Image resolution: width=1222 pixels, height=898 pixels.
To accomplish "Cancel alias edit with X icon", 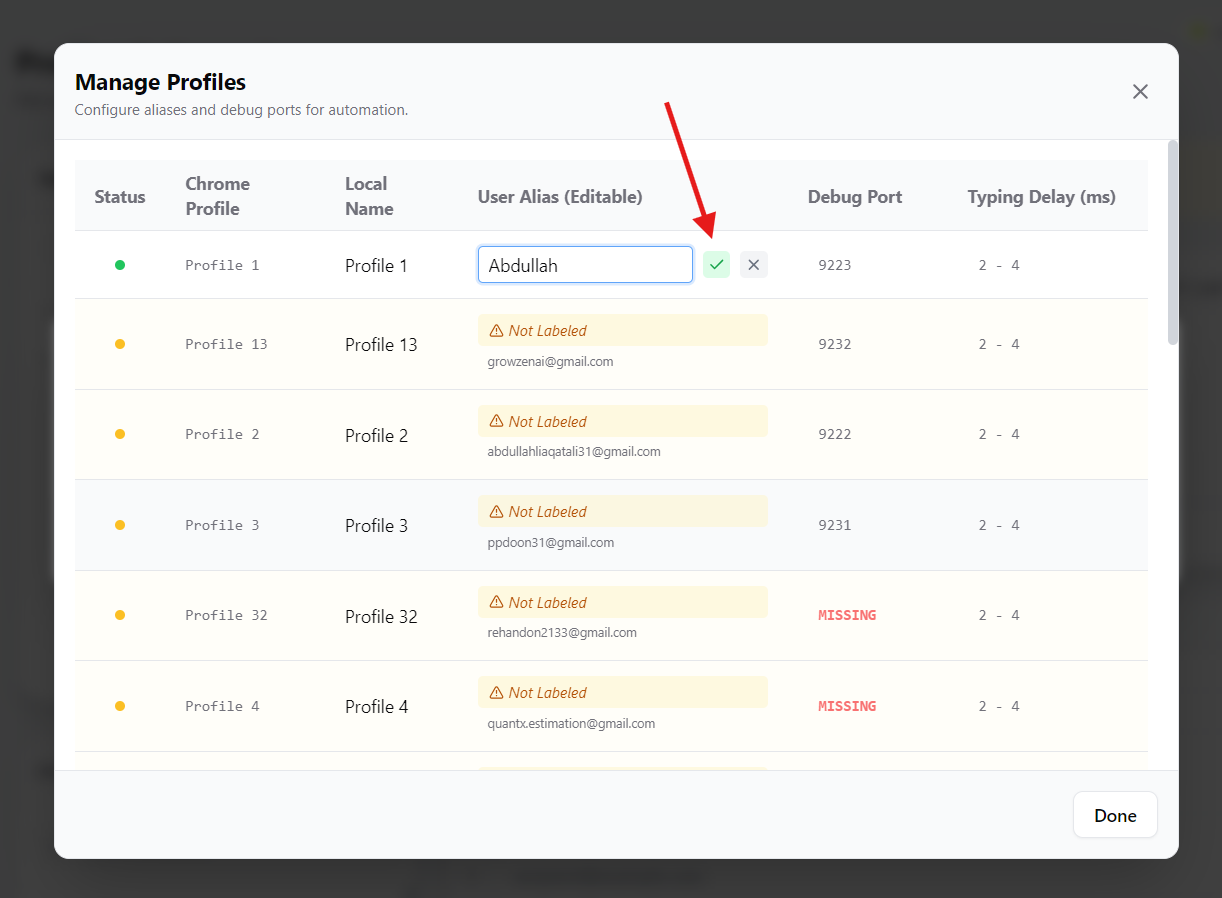I will (x=754, y=265).
